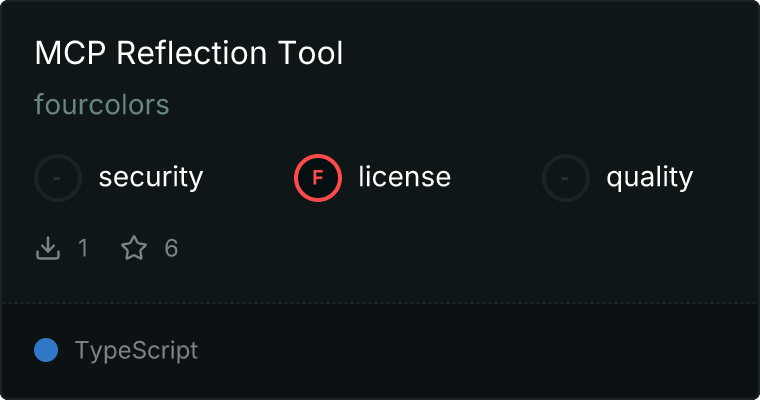
Task: Click empty card space right of the title
Action: coord(550,54)
